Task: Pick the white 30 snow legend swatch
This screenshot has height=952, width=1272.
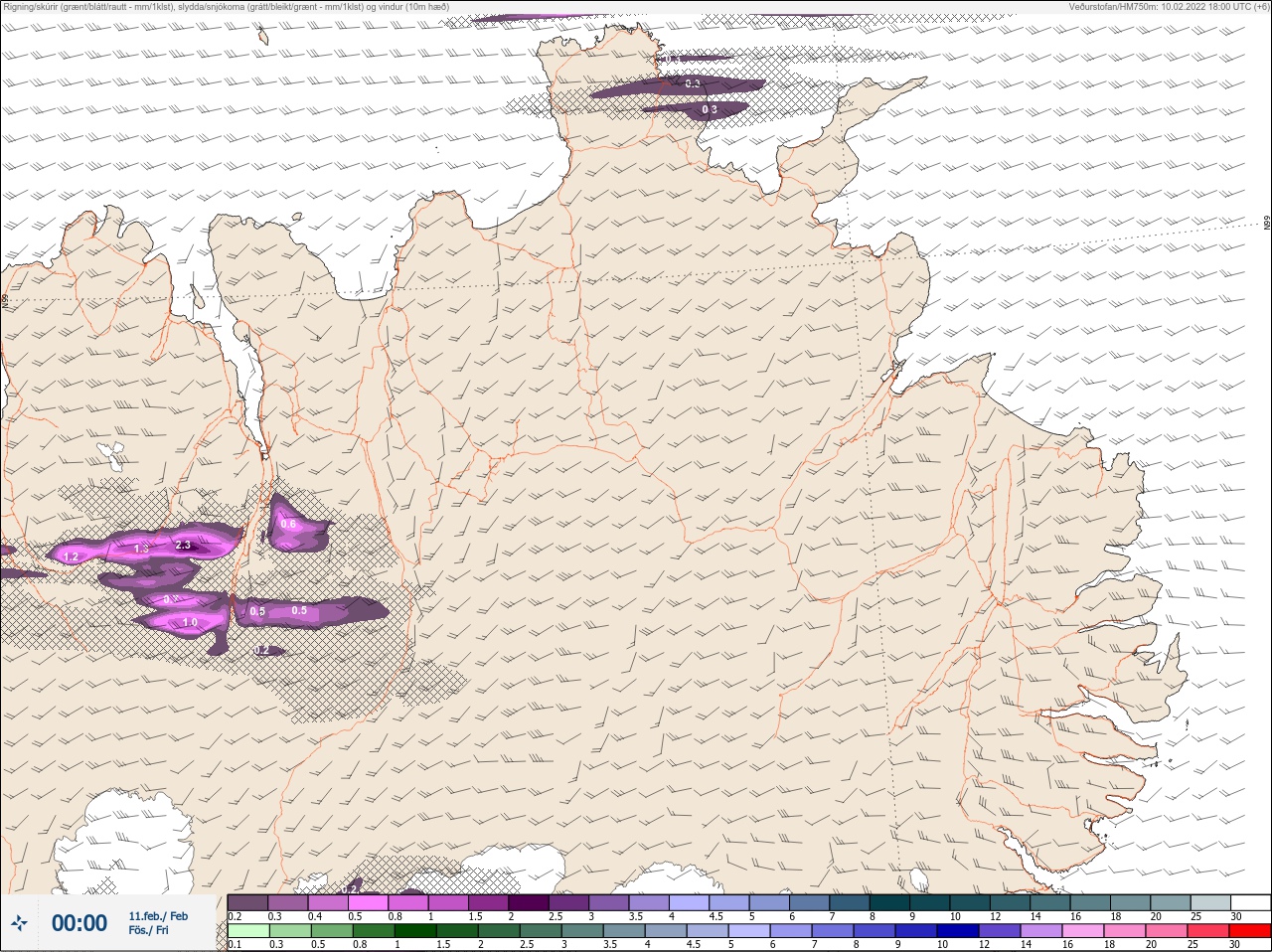Action: [x=1251, y=902]
